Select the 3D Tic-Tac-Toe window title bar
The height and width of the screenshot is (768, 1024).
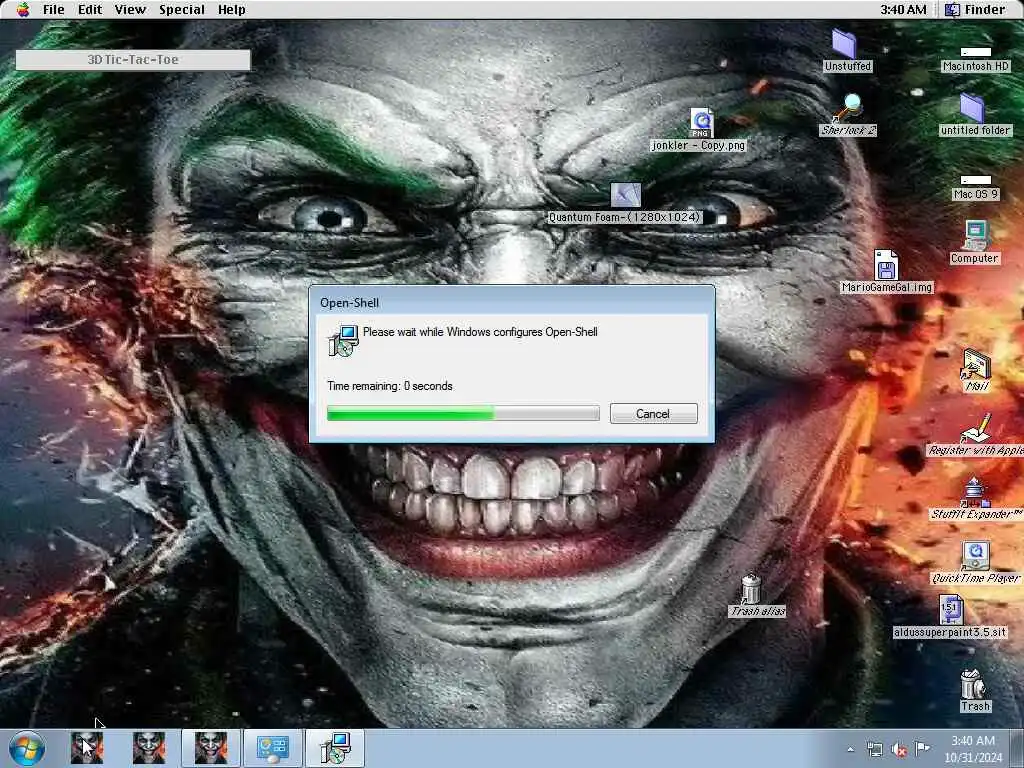coord(133,59)
